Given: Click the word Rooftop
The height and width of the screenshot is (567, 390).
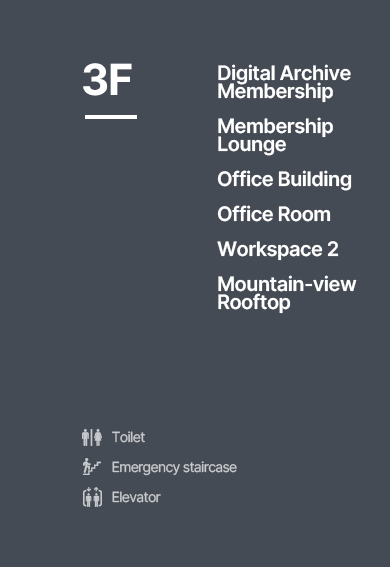Looking at the screenshot, I should [x=254, y=303].
